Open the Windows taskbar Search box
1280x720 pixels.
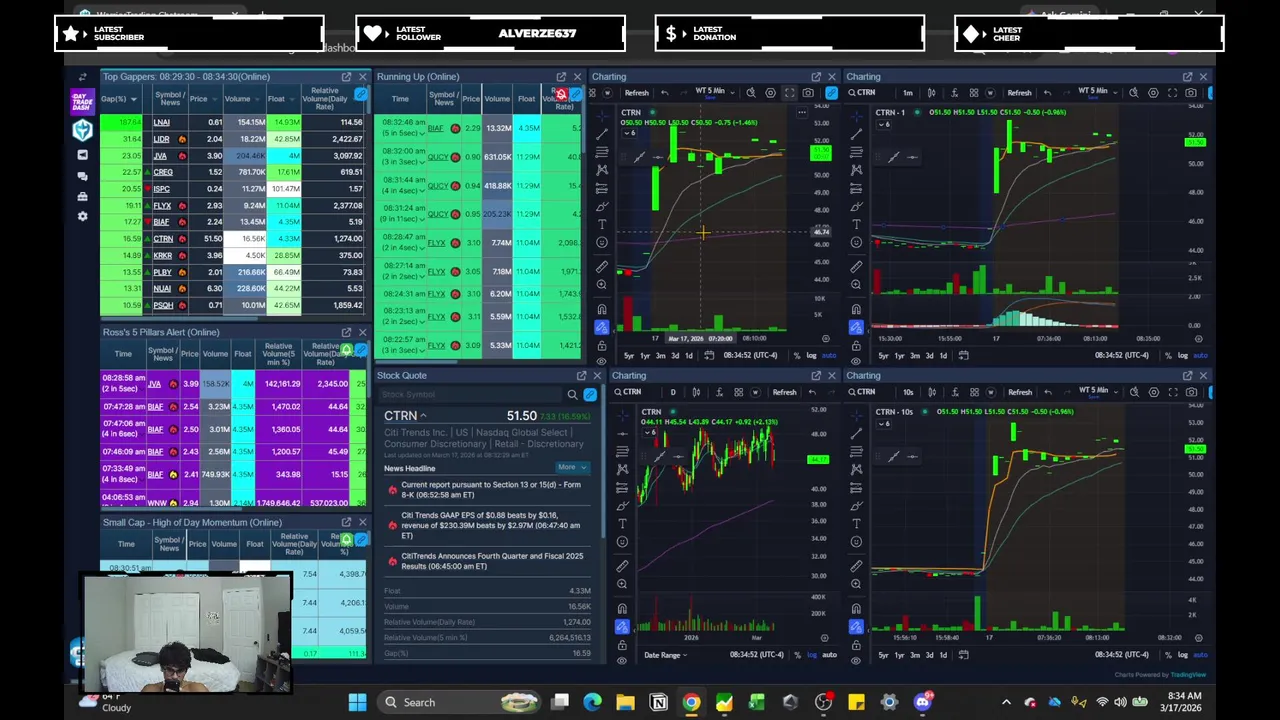tap(461, 702)
